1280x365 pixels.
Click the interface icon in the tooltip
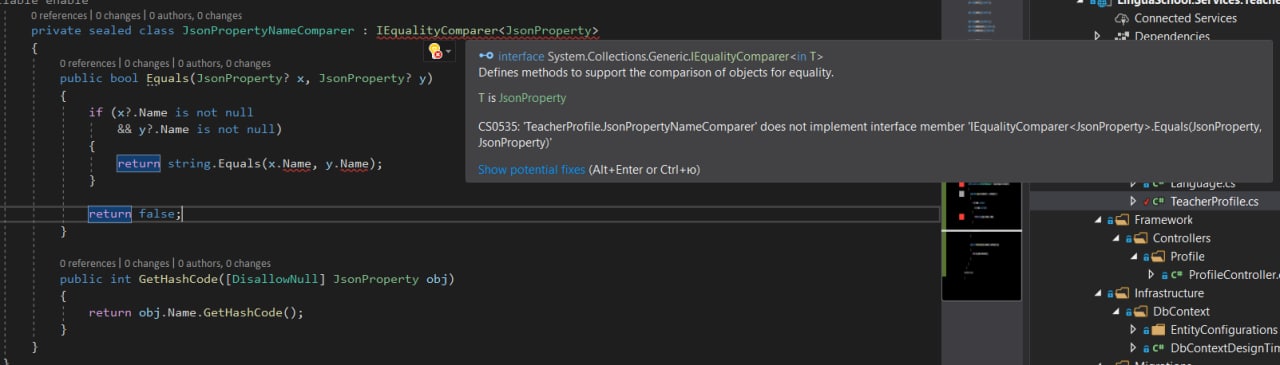(x=486, y=56)
